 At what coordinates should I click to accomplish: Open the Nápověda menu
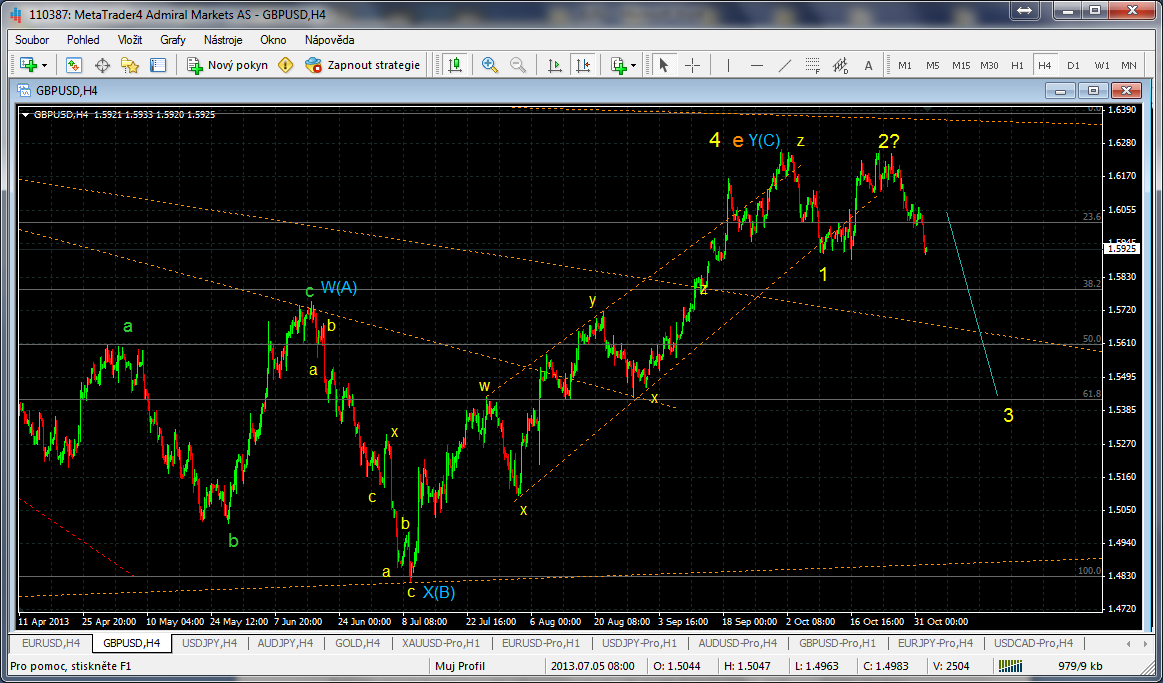(329, 40)
